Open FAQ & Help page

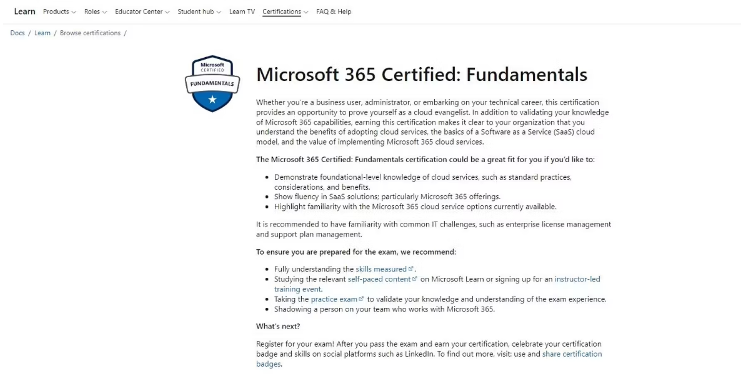[334, 11]
